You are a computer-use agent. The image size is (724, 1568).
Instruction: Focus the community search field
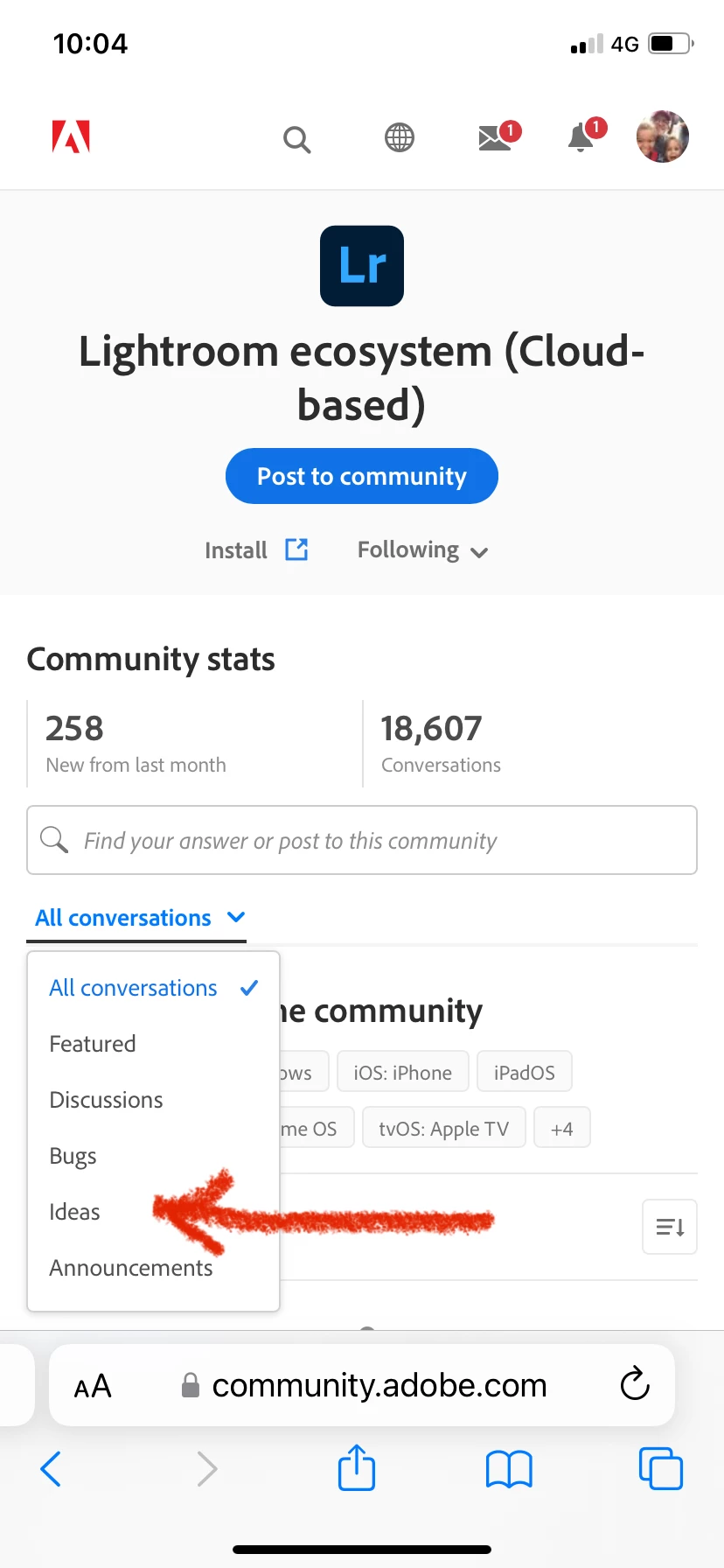coord(362,840)
